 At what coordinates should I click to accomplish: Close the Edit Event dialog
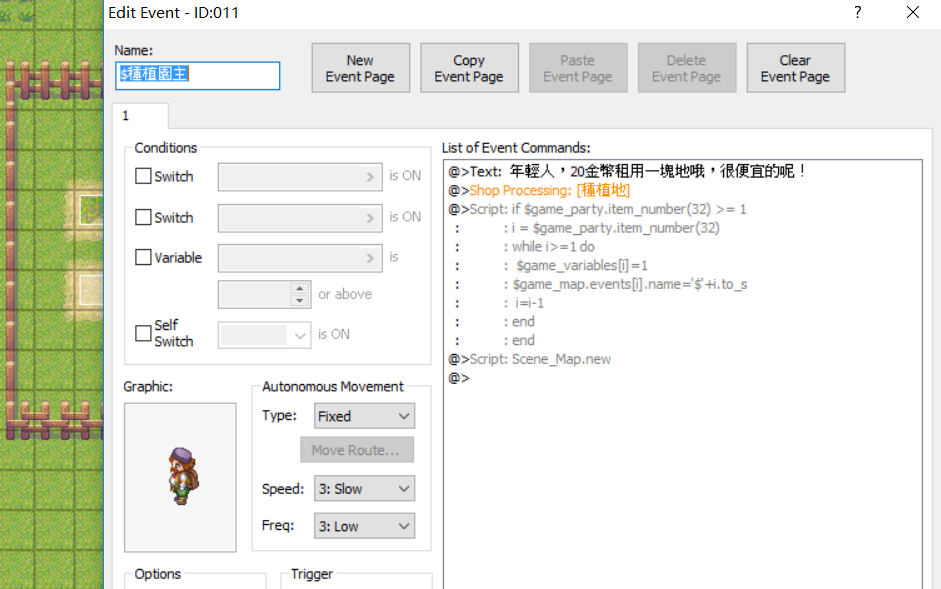[913, 12]
